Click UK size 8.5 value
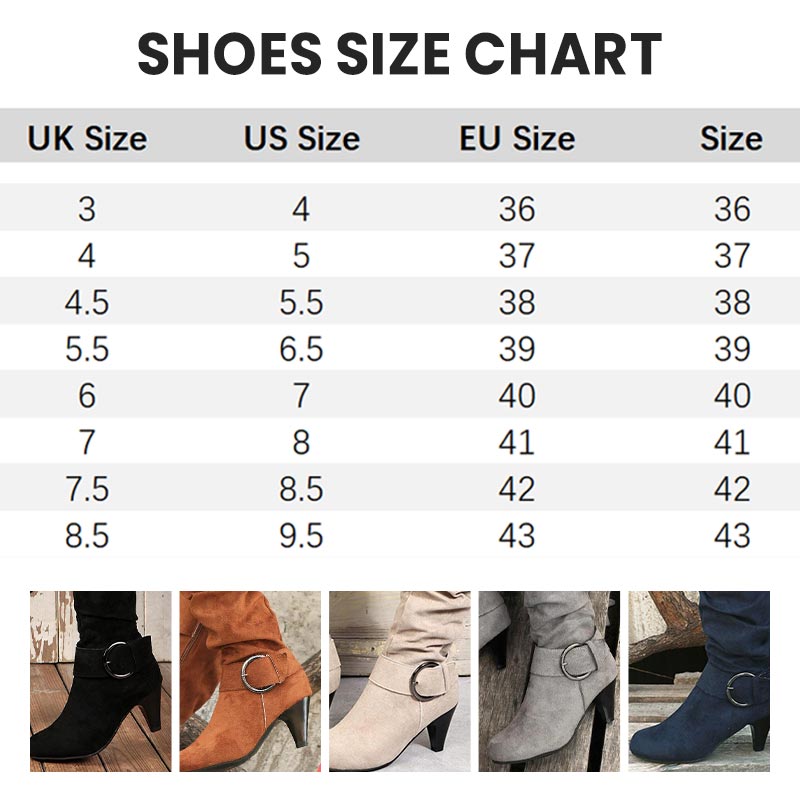The height and width of the screenshot is (800, 800). (87, 536)
